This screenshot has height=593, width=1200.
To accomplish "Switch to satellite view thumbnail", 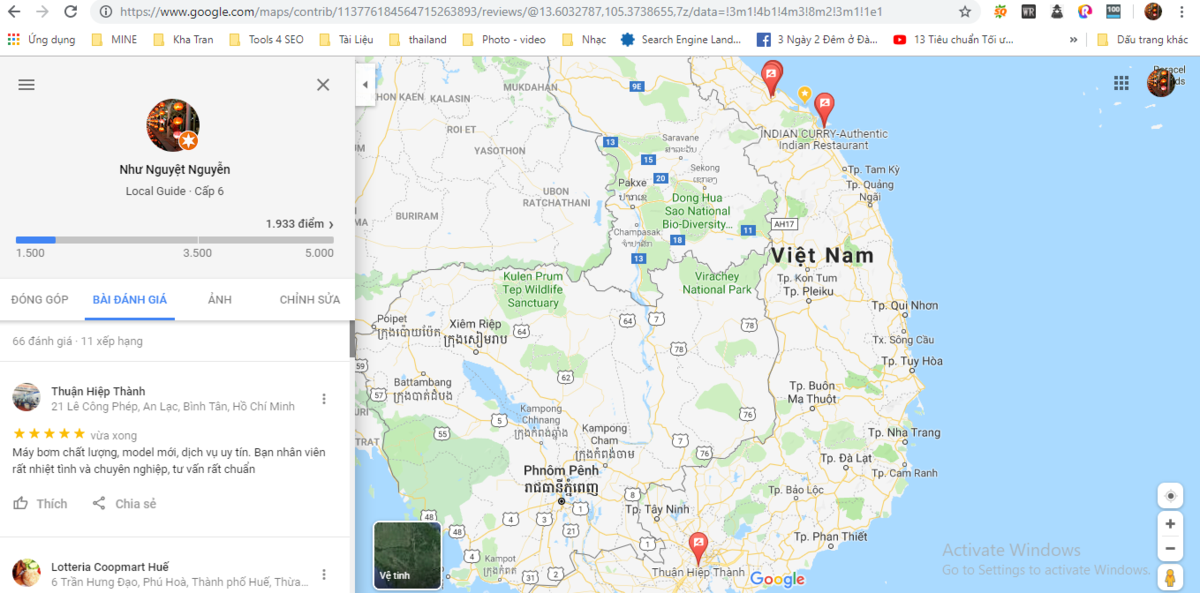I will [x=407, y=555].
